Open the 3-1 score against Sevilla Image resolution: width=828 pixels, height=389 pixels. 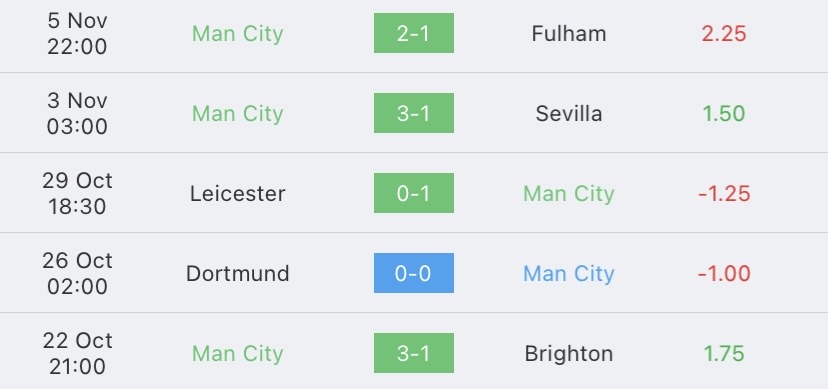[x=413, y=113]
